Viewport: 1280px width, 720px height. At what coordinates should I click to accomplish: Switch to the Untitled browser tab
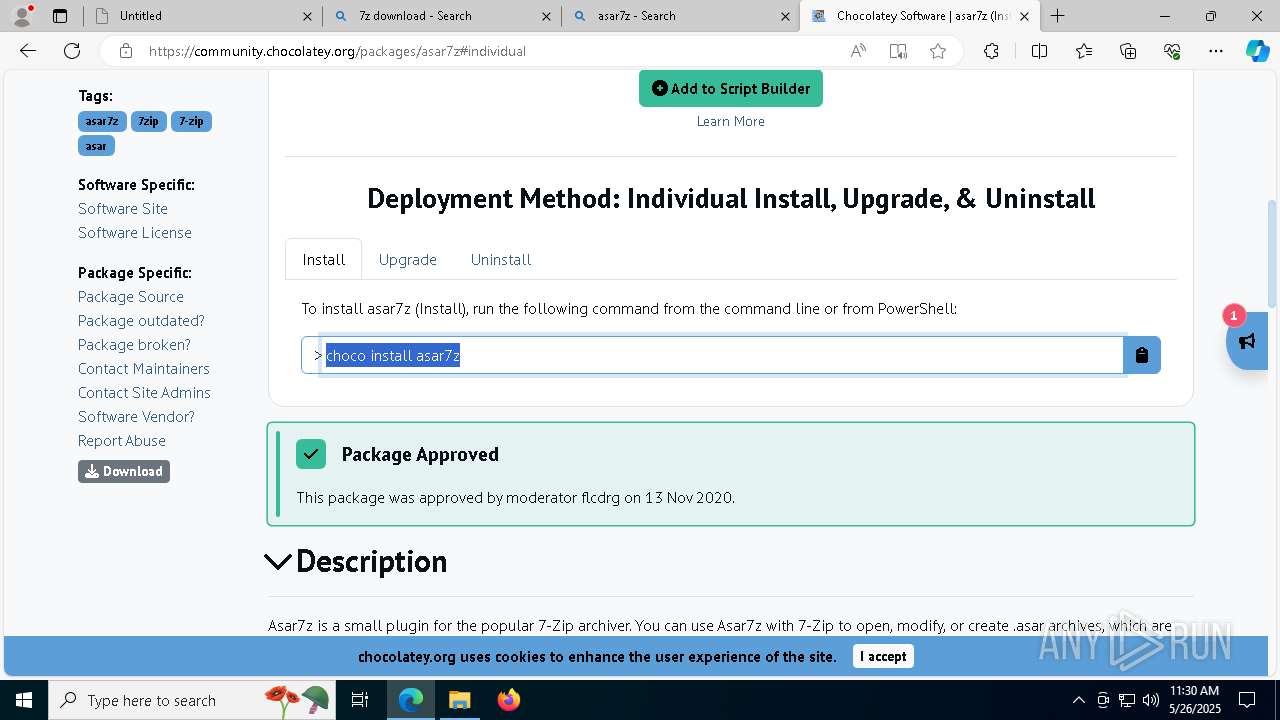tap(201, 16)
